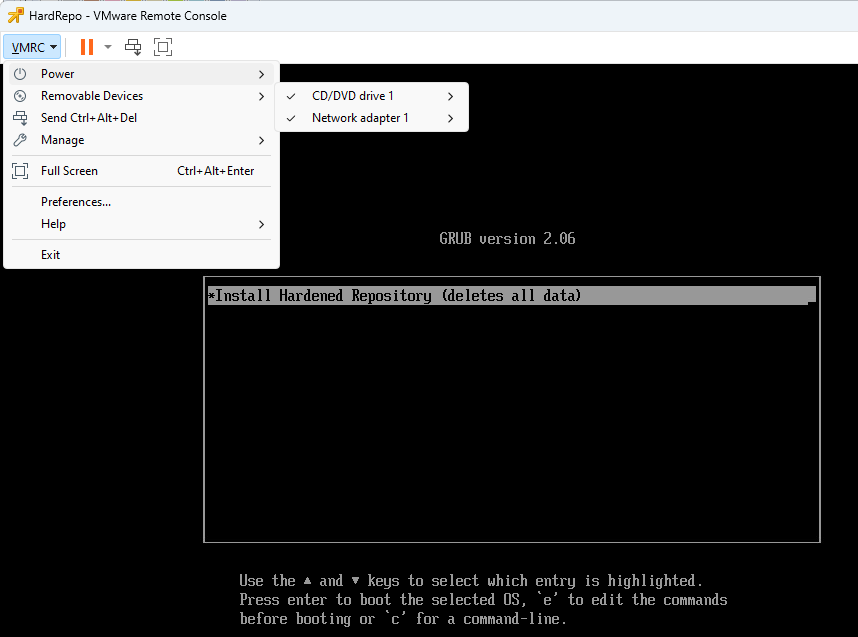
Task: Toggle the CD/DVD drive 1 connected checkmark
Action: point(290,95)
